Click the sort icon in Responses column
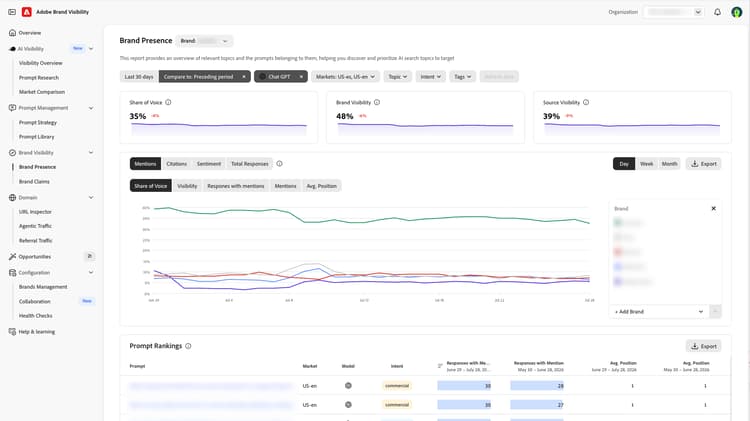Screen dimensions: 750x421 pyautogui.click(x=440, y=366)
